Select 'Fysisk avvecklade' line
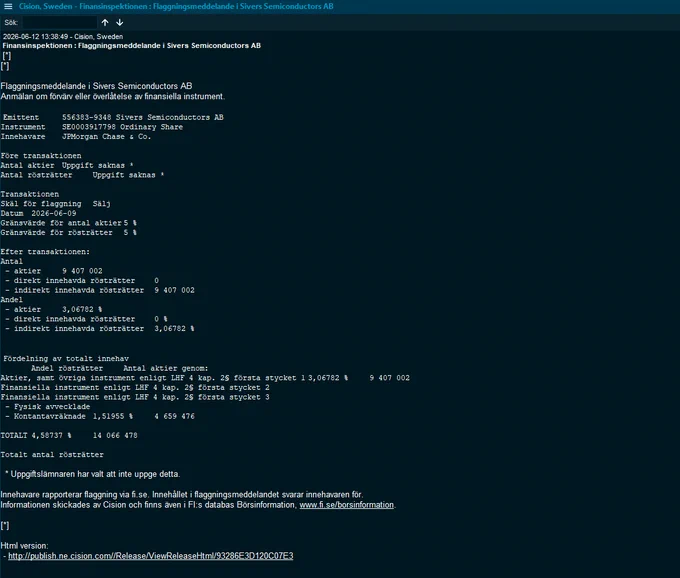This screenshot has width=680, height=578. click(x=48, y=407)
